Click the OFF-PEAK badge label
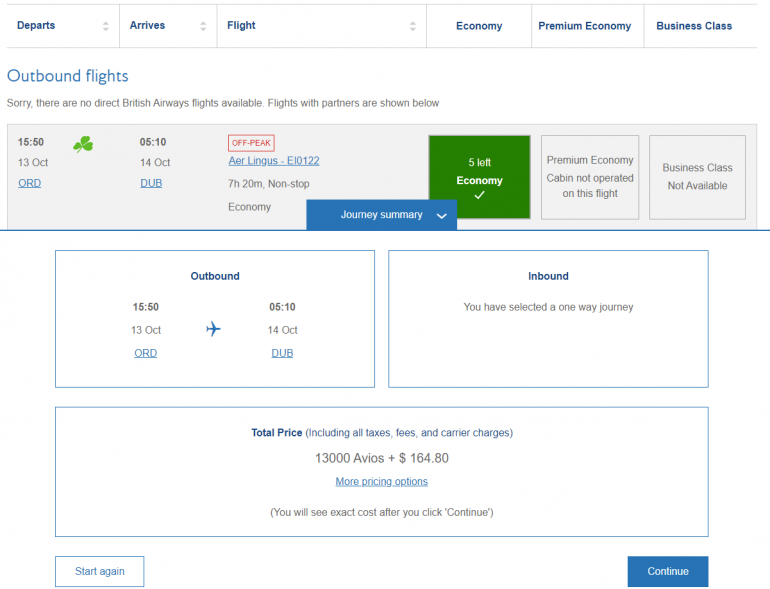 (251, 143)
